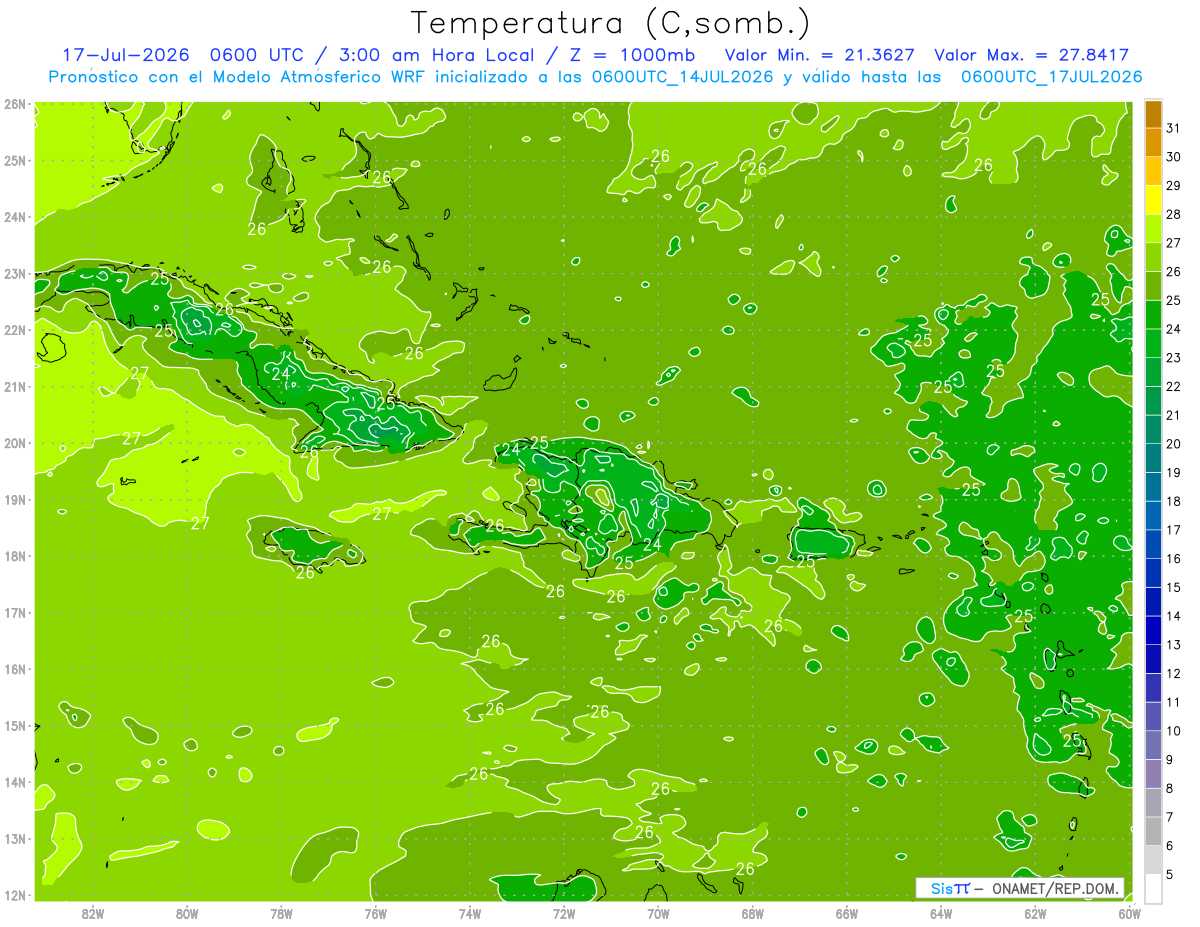Click "0600UTC_17JUL2026" valid-until time text
This screenshot has height=927, width=1200.
click(1051, 77)
